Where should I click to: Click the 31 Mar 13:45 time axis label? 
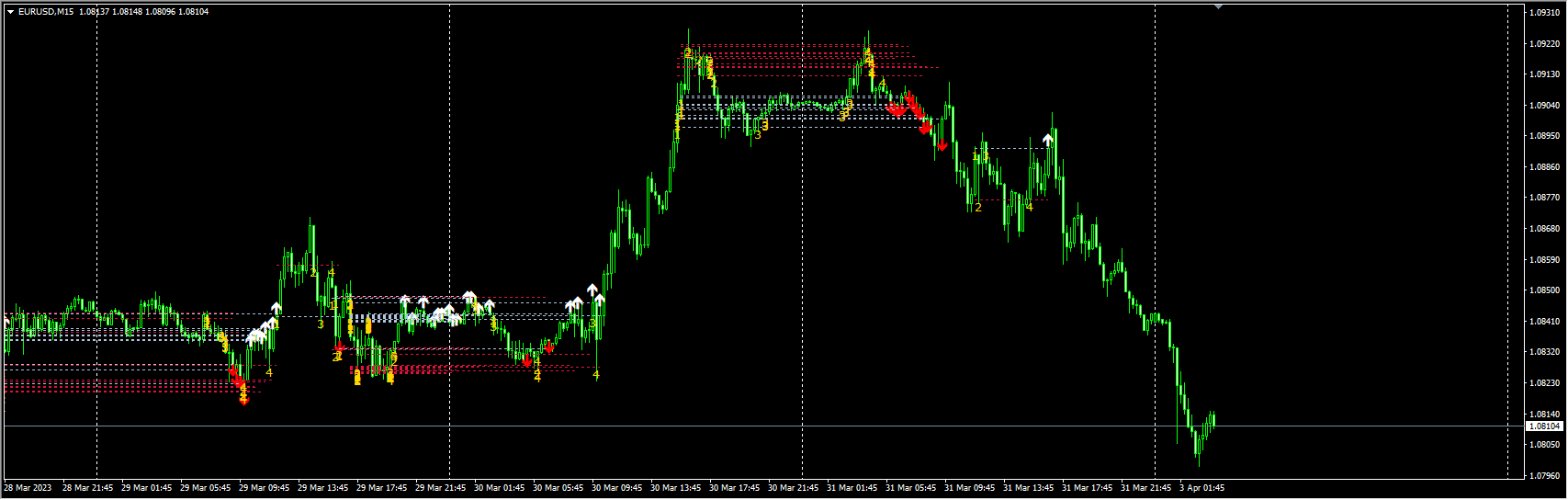coord(1028,488)
